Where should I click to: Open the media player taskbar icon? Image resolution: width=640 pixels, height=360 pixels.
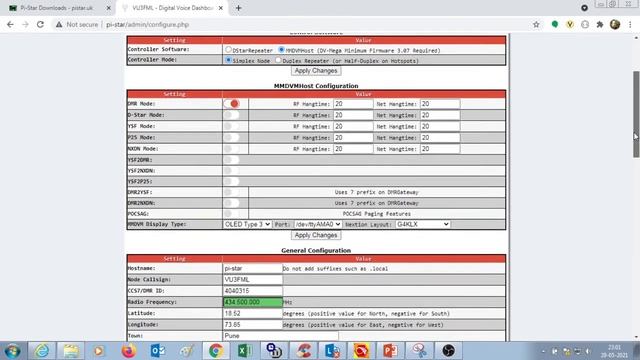pos(98,351)
